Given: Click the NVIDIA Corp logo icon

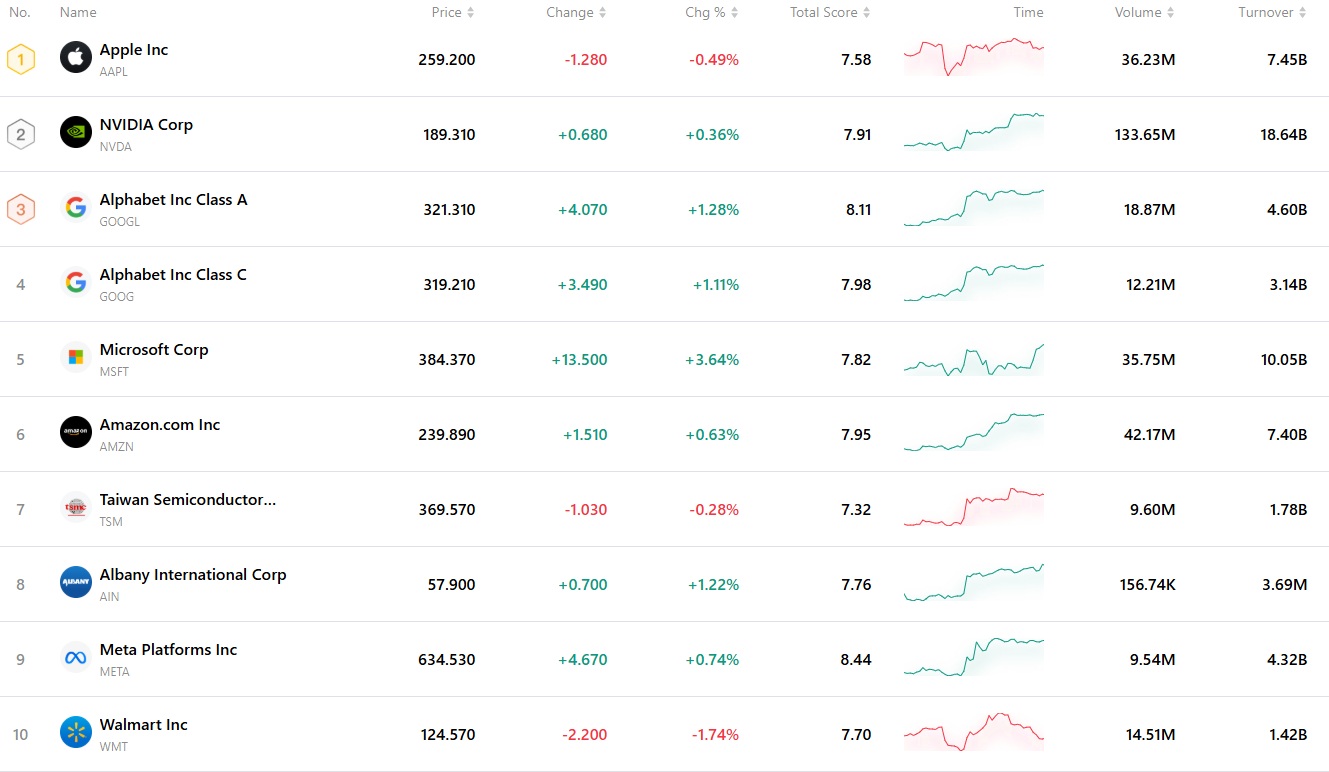Looking at the screenshot, I should click(76, 133).
